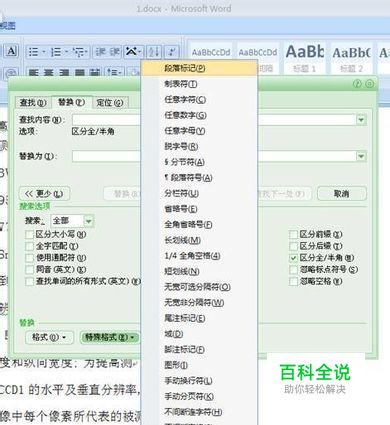Apply first AaBbCcDd style

click(x=211, y=57)
